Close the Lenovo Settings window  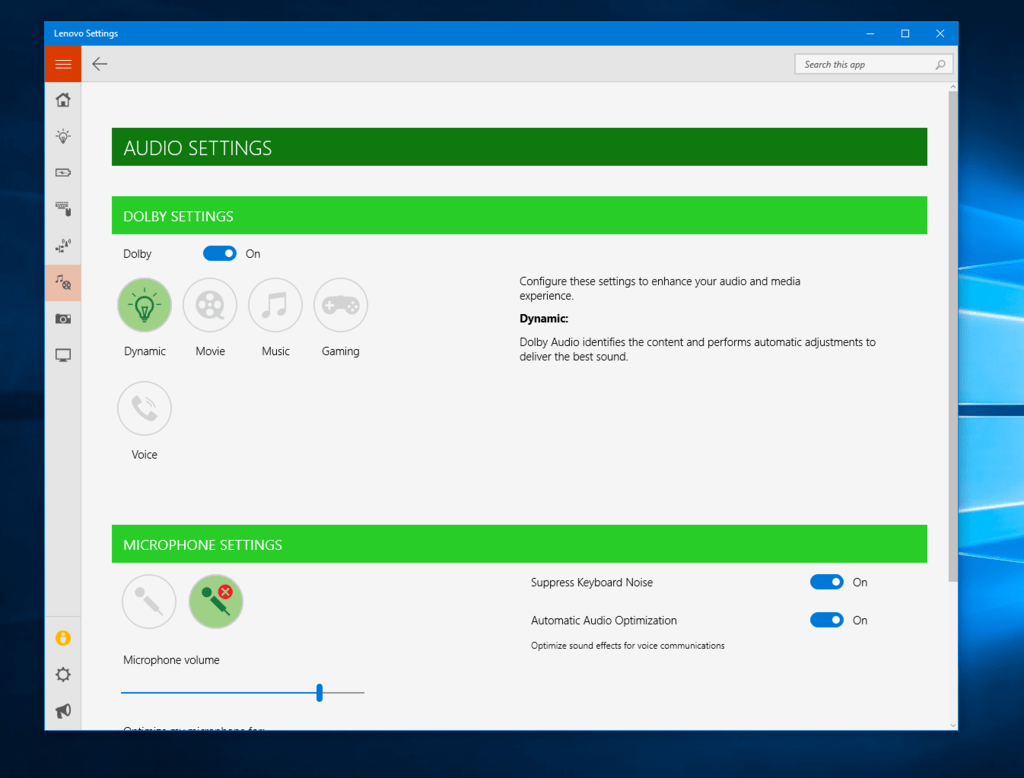coord(940,33)
